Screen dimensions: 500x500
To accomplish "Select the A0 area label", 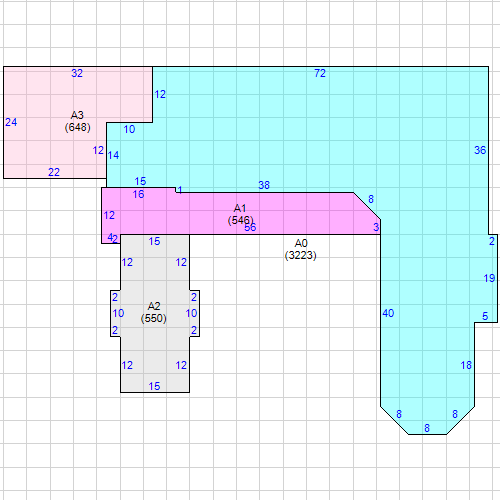I will (301, 243).
